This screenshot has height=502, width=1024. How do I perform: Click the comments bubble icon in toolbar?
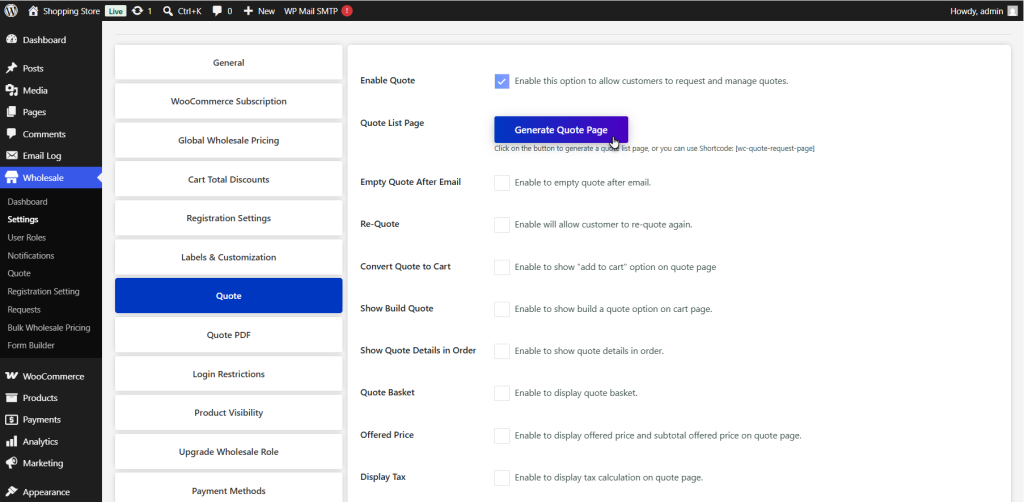(x=217, y=10)
